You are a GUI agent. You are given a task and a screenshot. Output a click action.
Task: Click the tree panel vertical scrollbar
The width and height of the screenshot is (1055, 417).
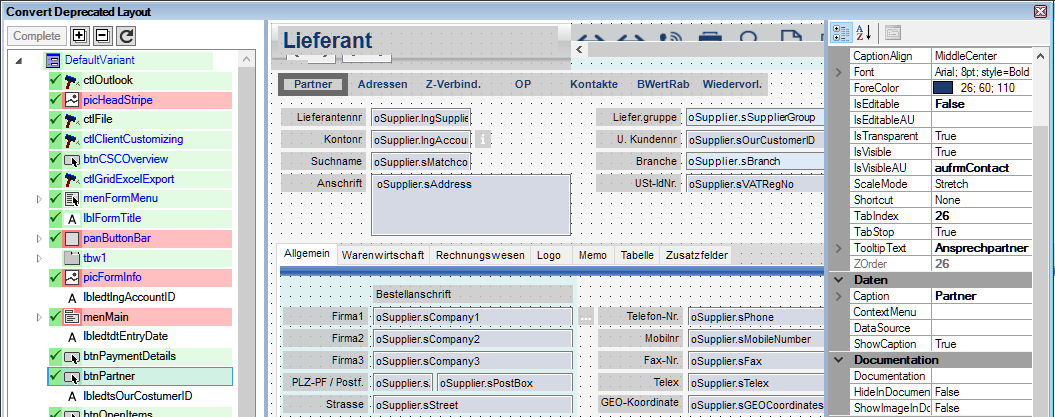click(248, 235)
